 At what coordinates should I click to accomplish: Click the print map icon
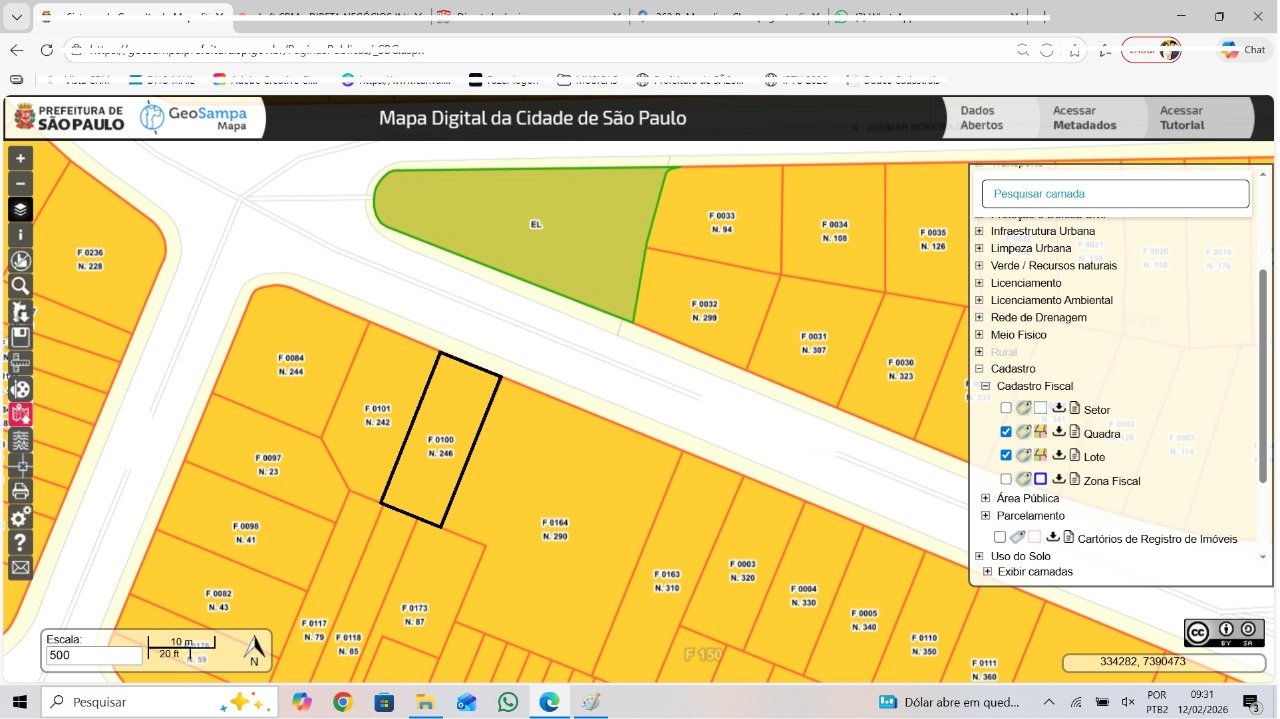(20, 491)
